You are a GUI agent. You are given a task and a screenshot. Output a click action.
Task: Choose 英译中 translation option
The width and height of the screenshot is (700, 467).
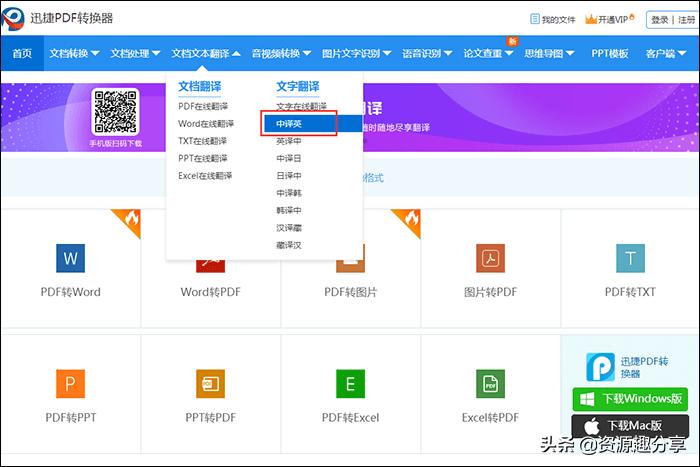289,141
